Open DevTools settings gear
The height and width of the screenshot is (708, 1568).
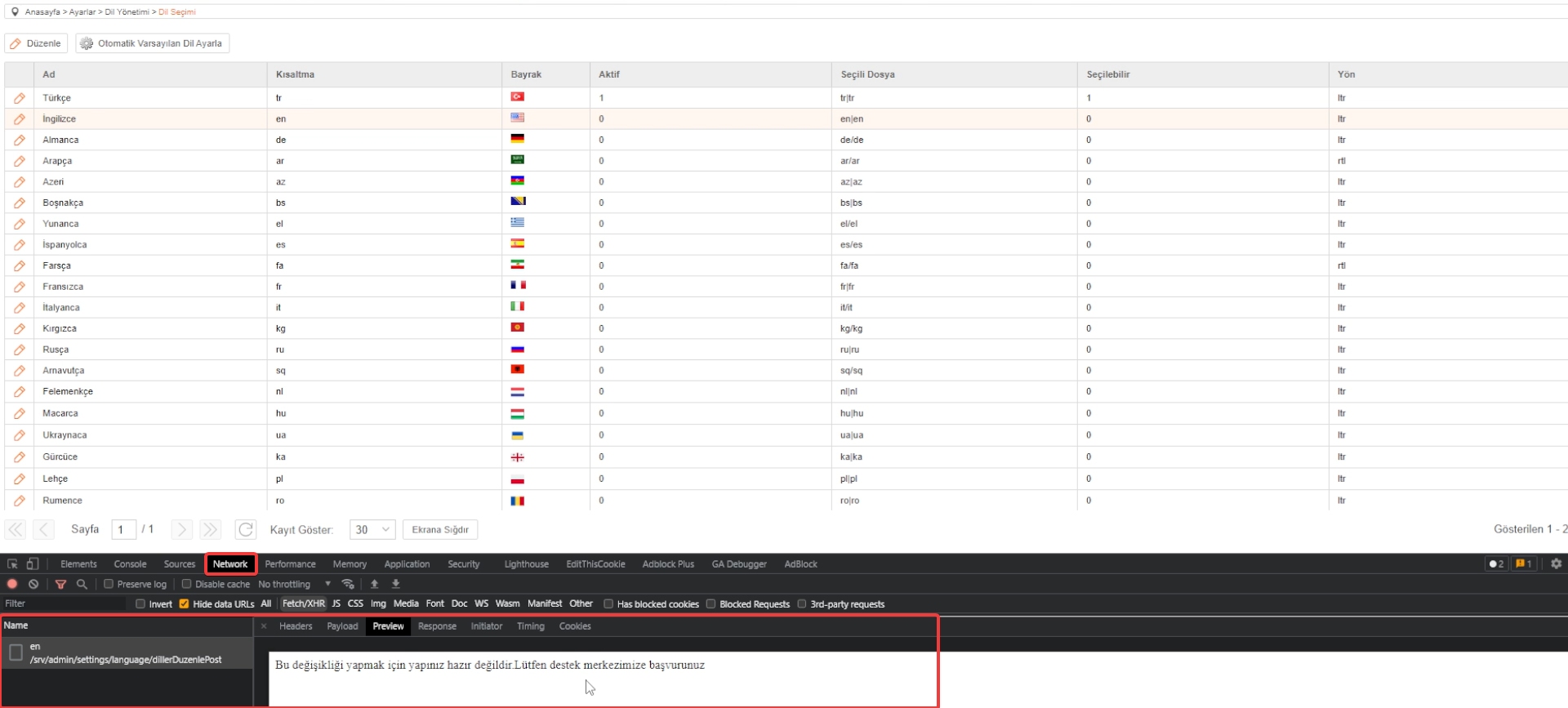[x=1556, y=563]
